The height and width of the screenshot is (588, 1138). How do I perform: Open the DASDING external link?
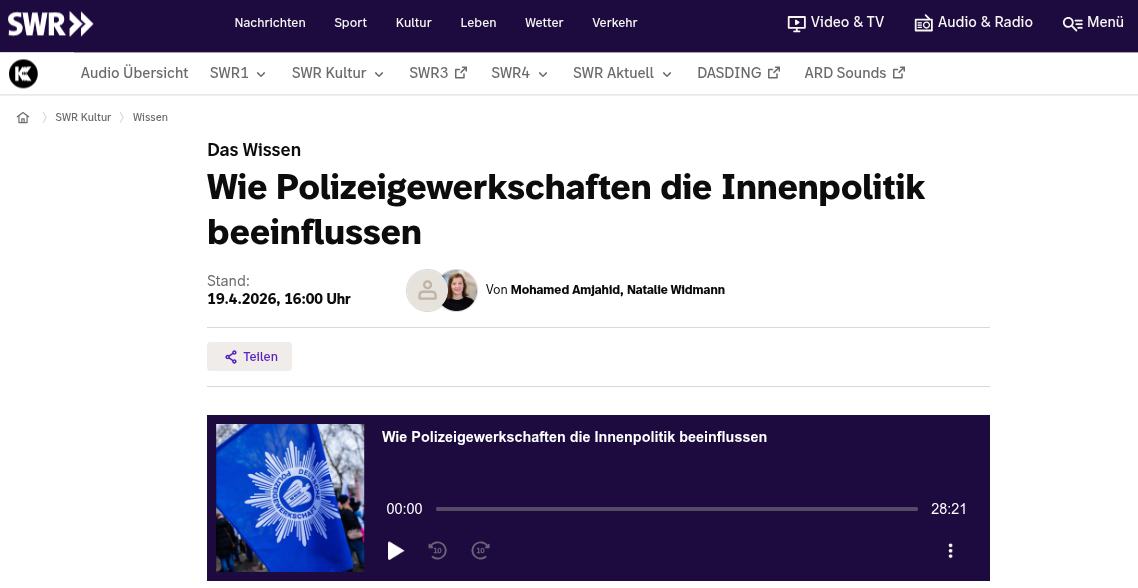739,73
